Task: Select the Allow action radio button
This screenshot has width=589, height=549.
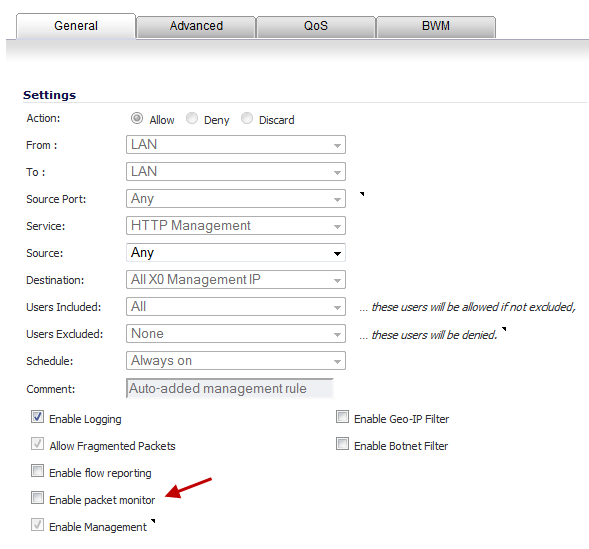Action: [x=137, y=119]
